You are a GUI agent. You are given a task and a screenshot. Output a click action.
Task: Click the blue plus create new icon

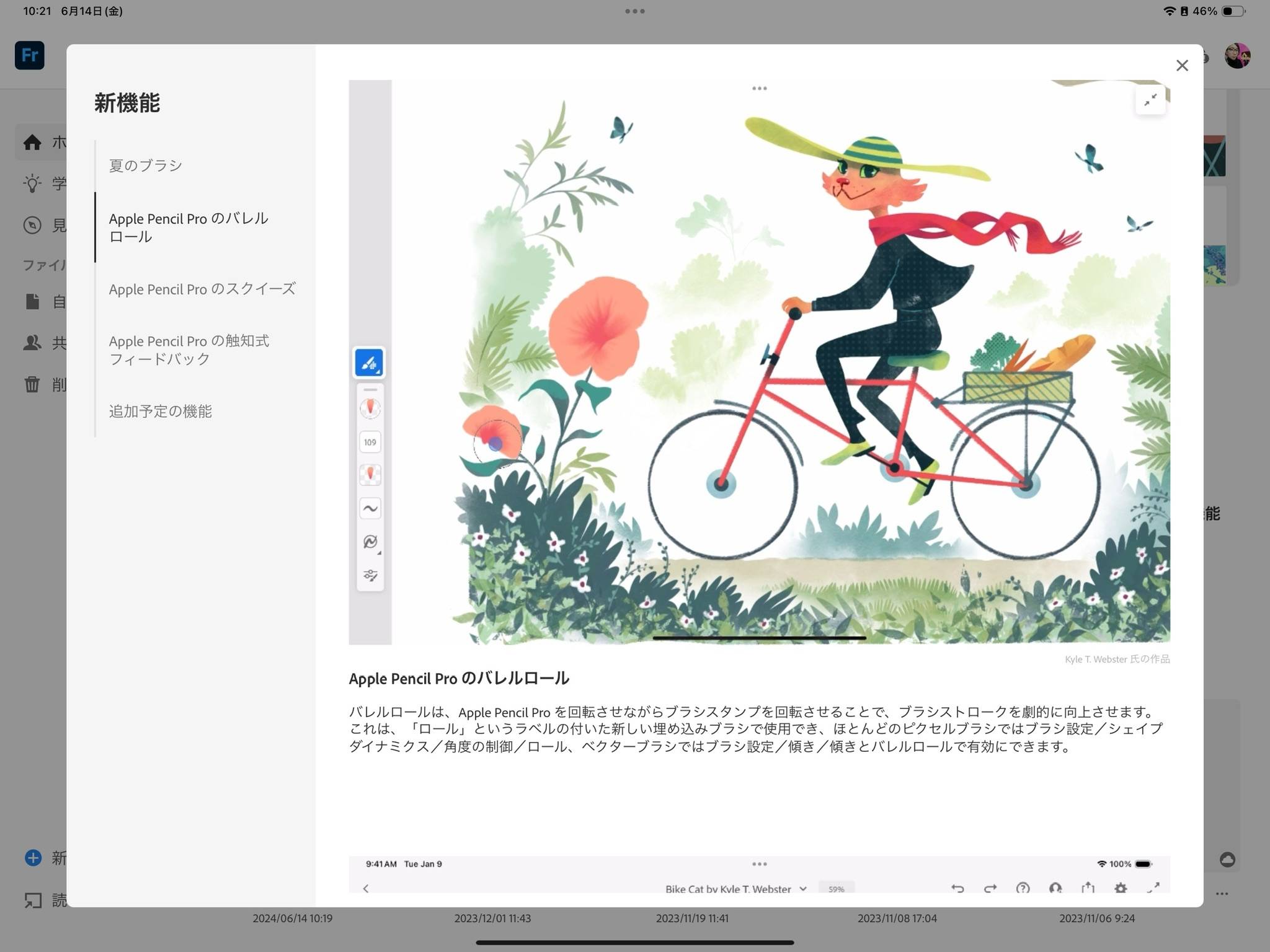(x=33, y=858)
